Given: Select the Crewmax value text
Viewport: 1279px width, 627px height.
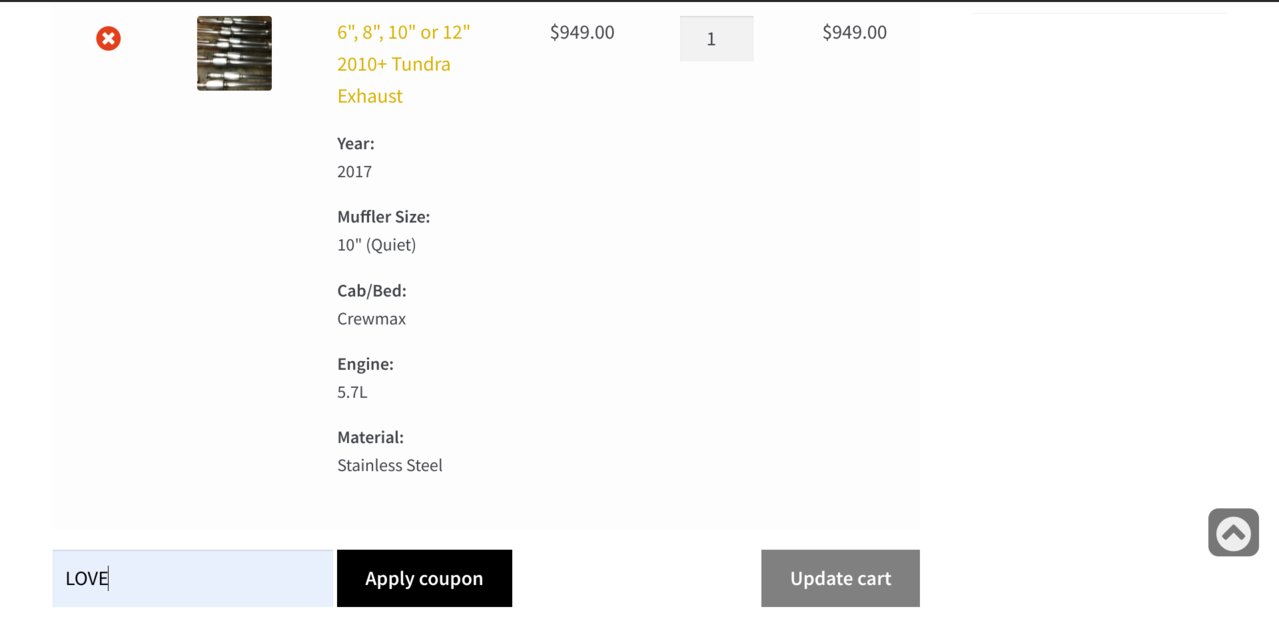Looking at the screenshot, I should (x=371, y=319).
